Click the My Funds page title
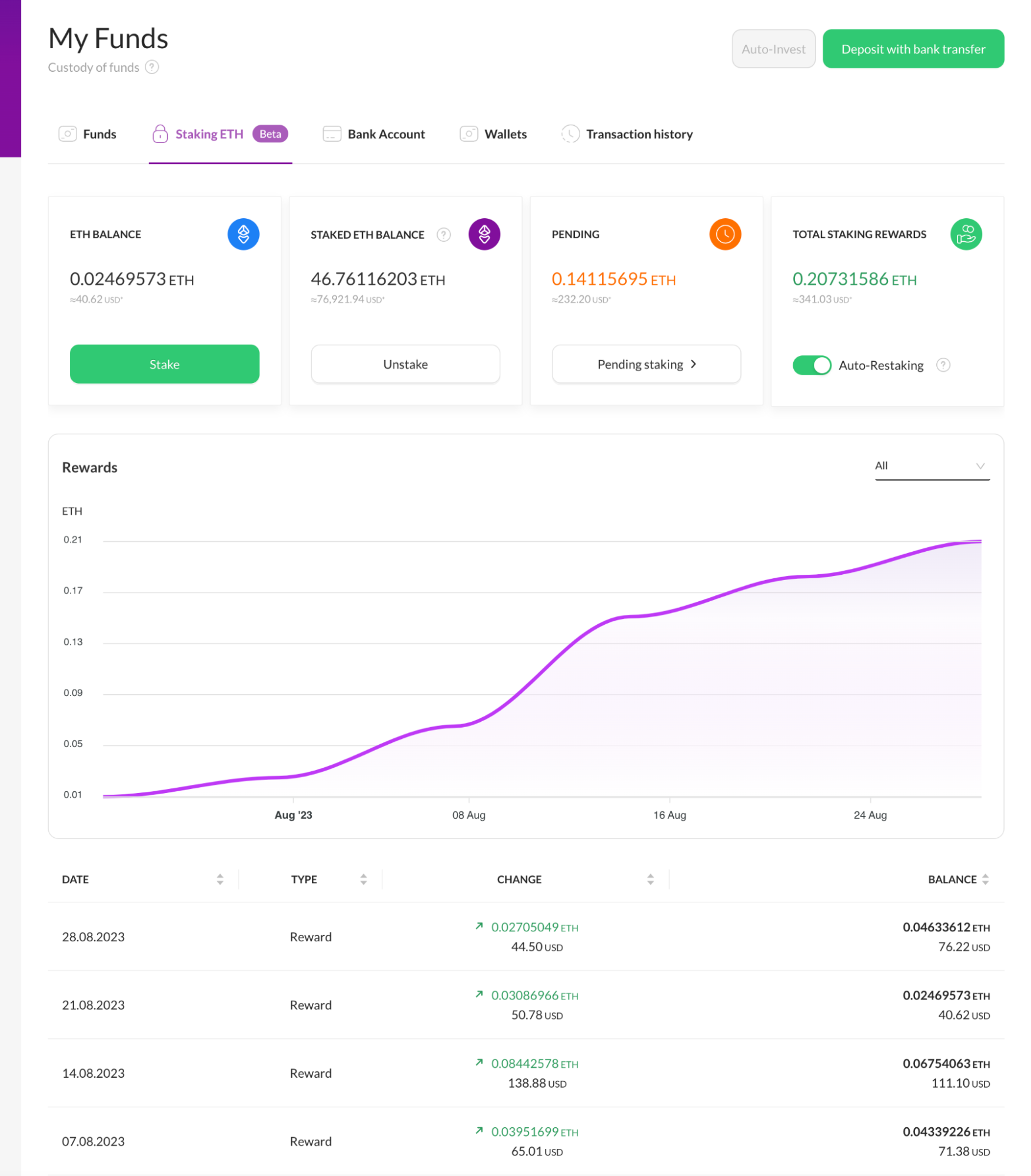The image size is (1031, 1176). point(108,39)
